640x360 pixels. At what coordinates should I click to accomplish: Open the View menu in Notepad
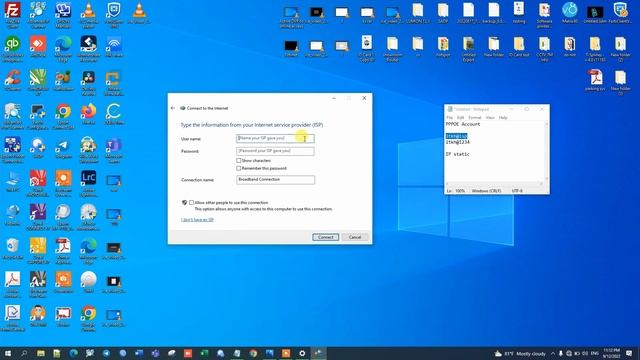(x=490, y=118)
